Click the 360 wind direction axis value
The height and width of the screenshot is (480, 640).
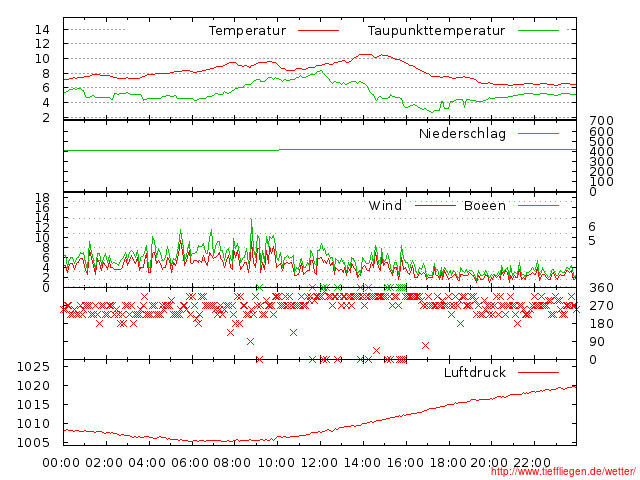tap(601, 288)
